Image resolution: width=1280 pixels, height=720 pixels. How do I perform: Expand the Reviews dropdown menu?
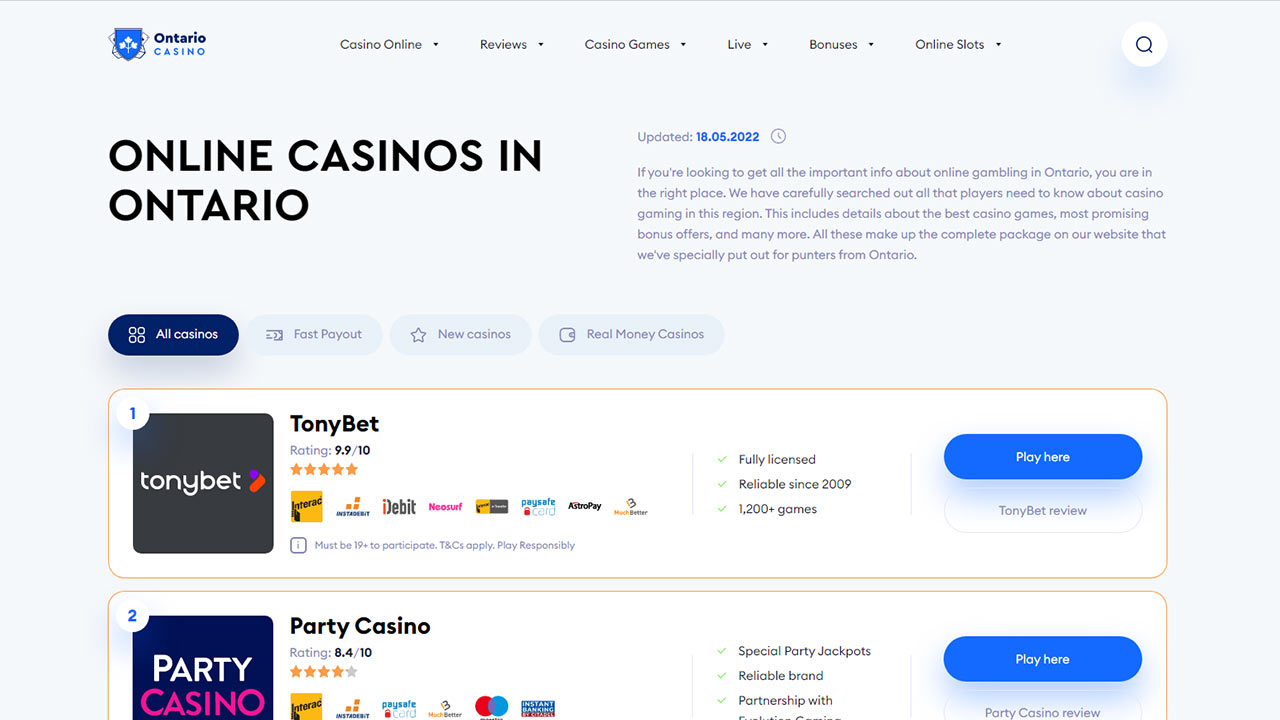click(511, 44)
